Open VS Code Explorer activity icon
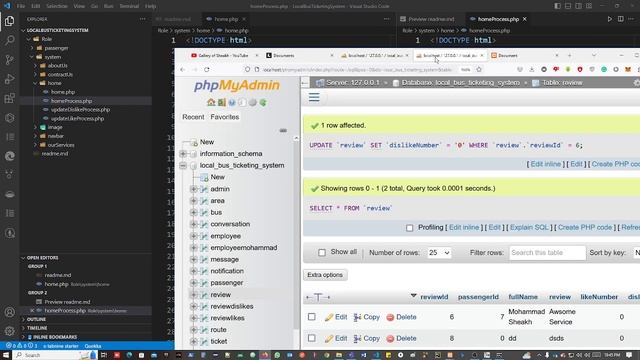 [x=9, y=21]
